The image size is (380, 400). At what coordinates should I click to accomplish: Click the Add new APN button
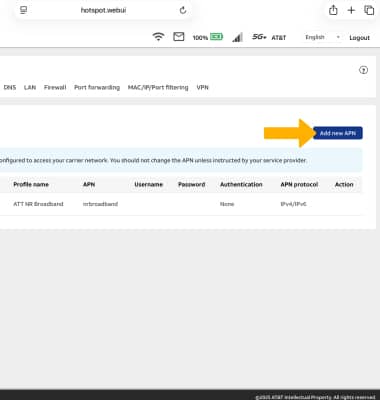[x=338, y=133]
